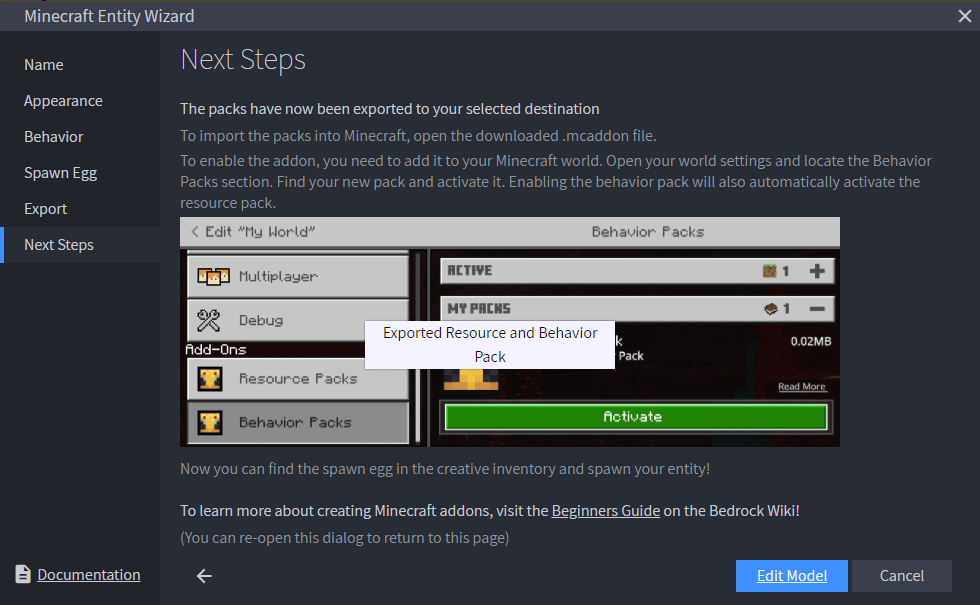This screenshot has height=605, width=980.
Task: Open the Export page
Action: coord(80,209)
